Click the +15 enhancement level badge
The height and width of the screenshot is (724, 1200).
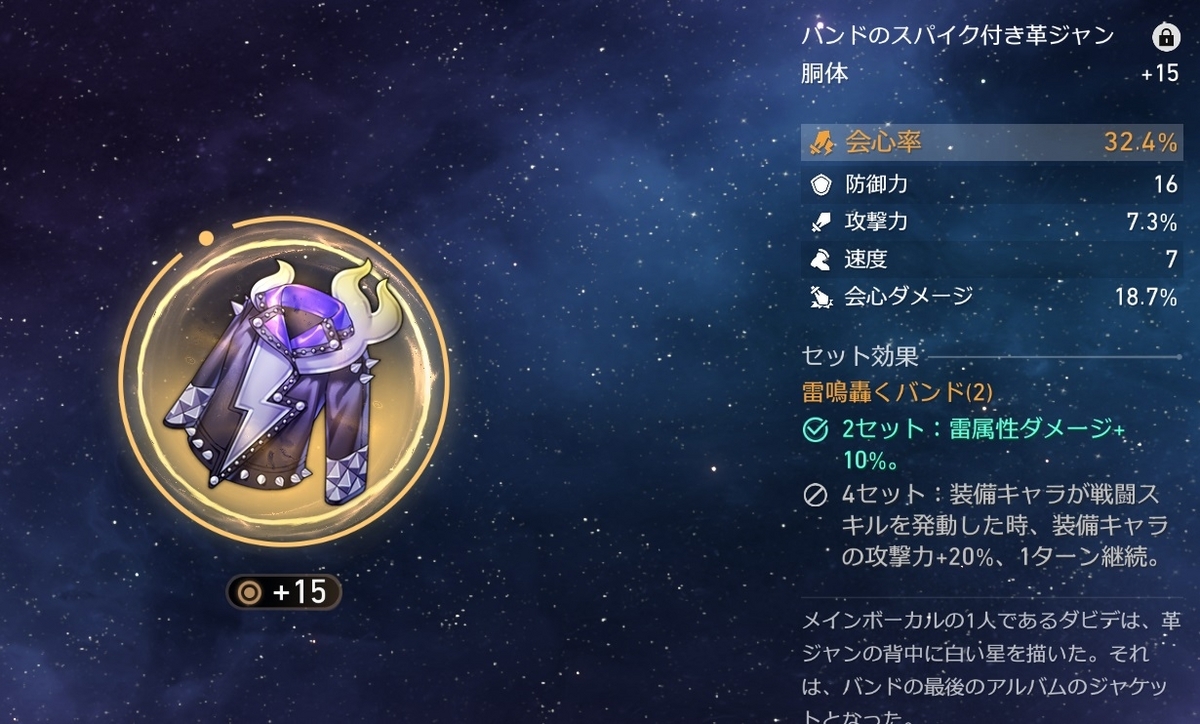[284, 592]
